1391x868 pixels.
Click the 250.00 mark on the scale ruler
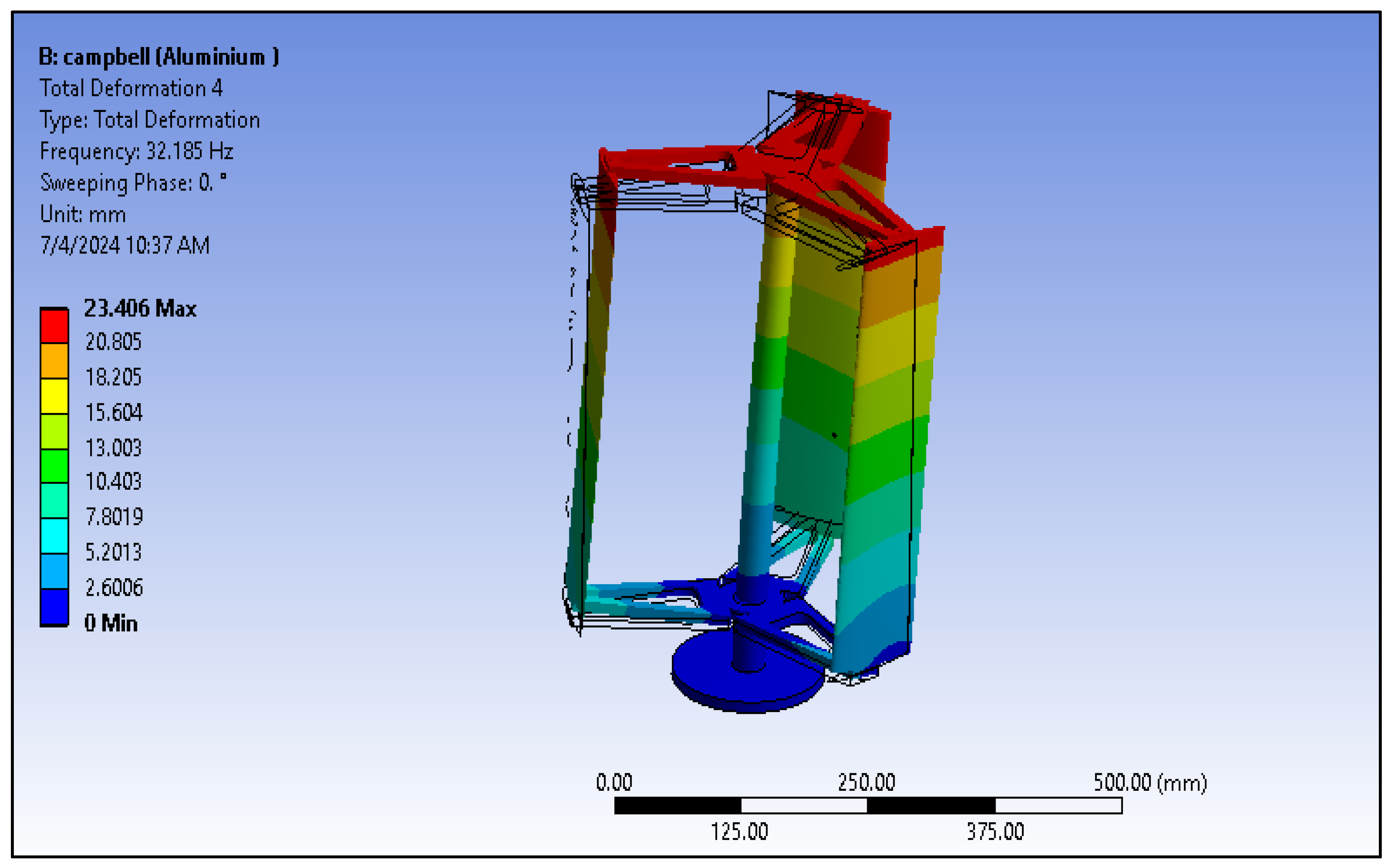[x=866, y=782]
